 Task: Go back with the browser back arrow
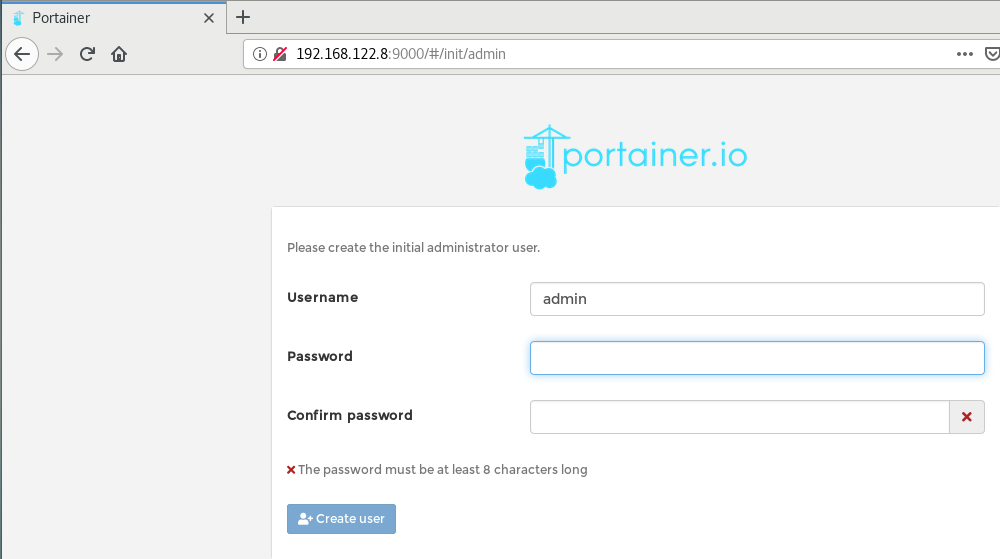coord(22,54)
